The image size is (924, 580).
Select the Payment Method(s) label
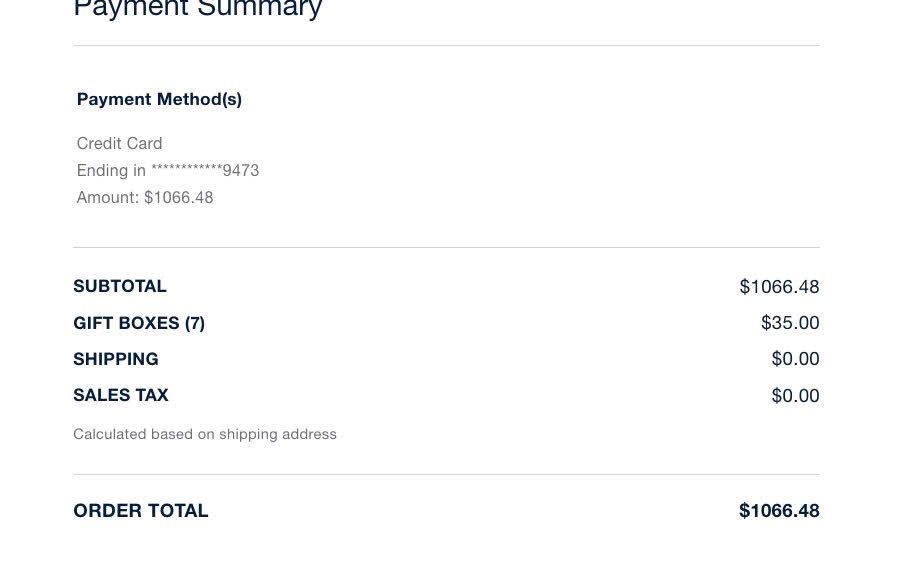[x=159, y=99]
